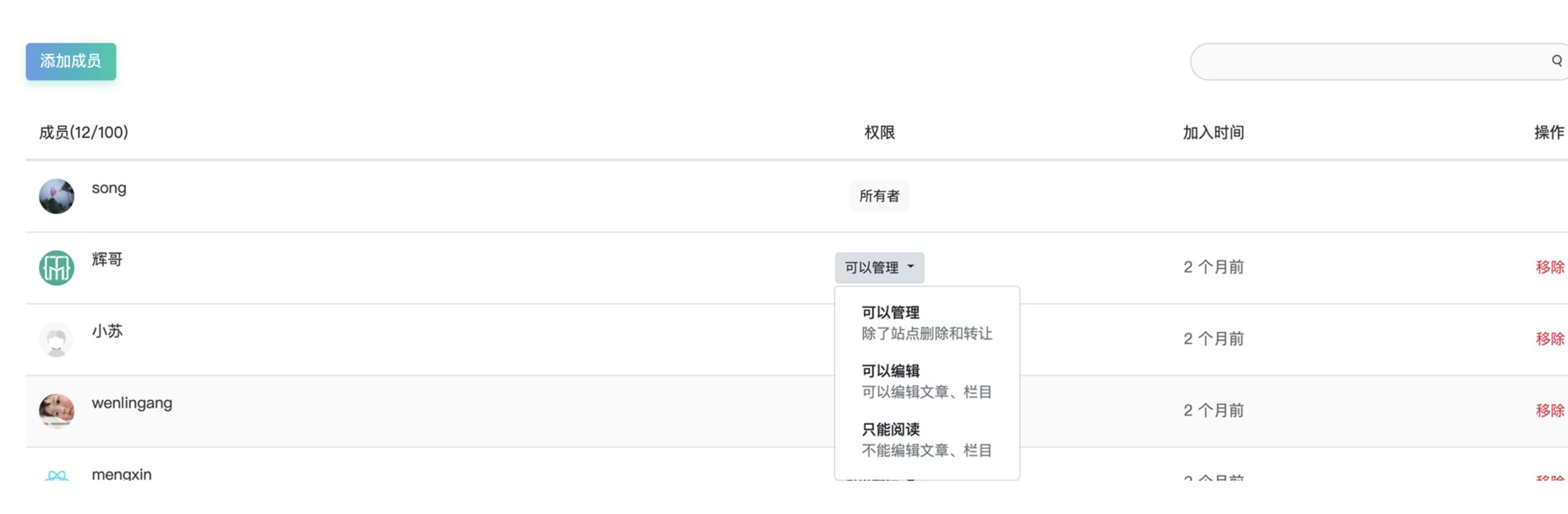Screen dimensions: 1568x514
Task: Remove wenlingang with the 移除 link
Action: pyautogui.click(x=1549, y=411)
